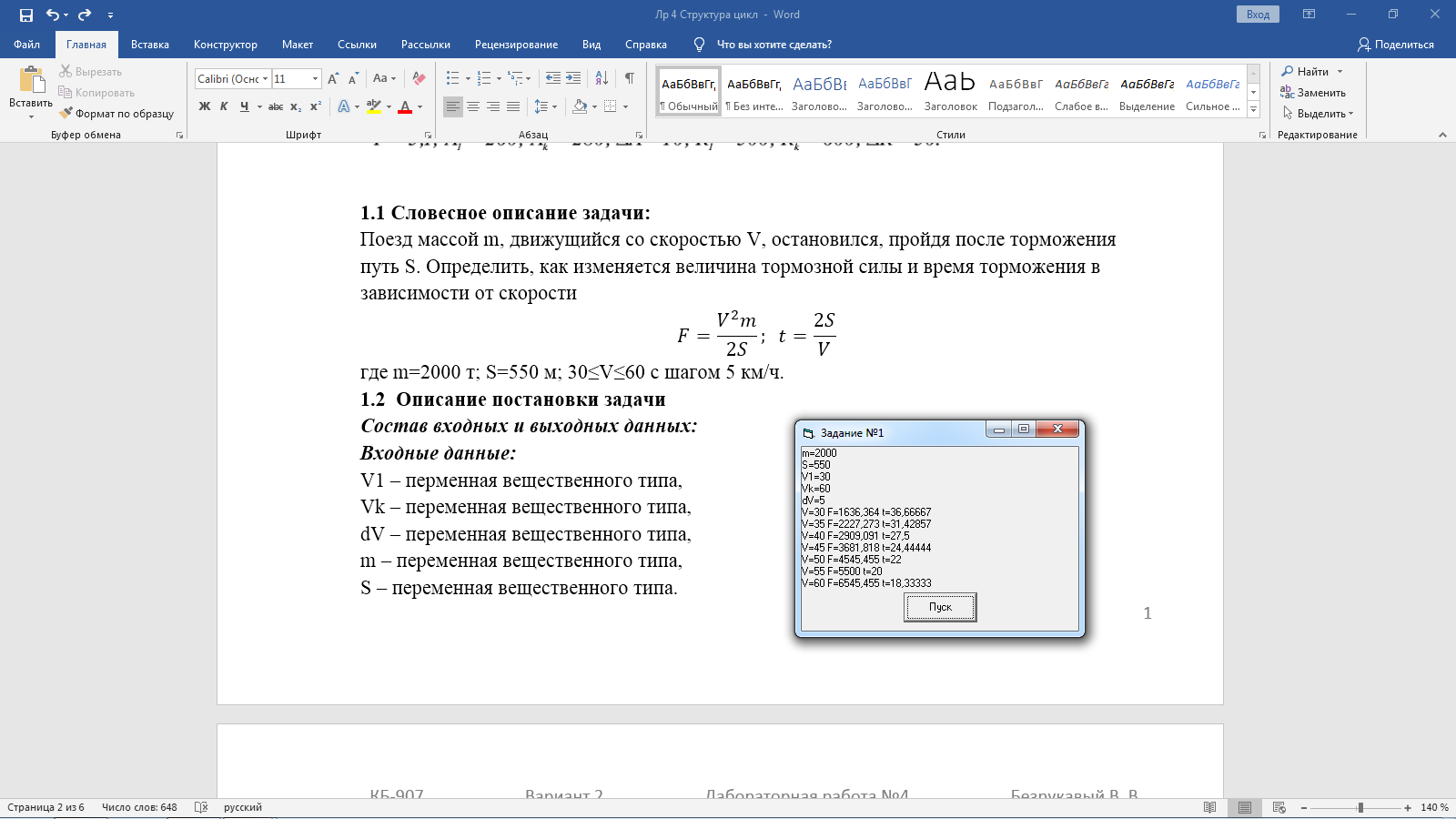Switch to the Конструктор tab
The width and height of the screenshot is (1456, 819).
(x=226, y=45)
